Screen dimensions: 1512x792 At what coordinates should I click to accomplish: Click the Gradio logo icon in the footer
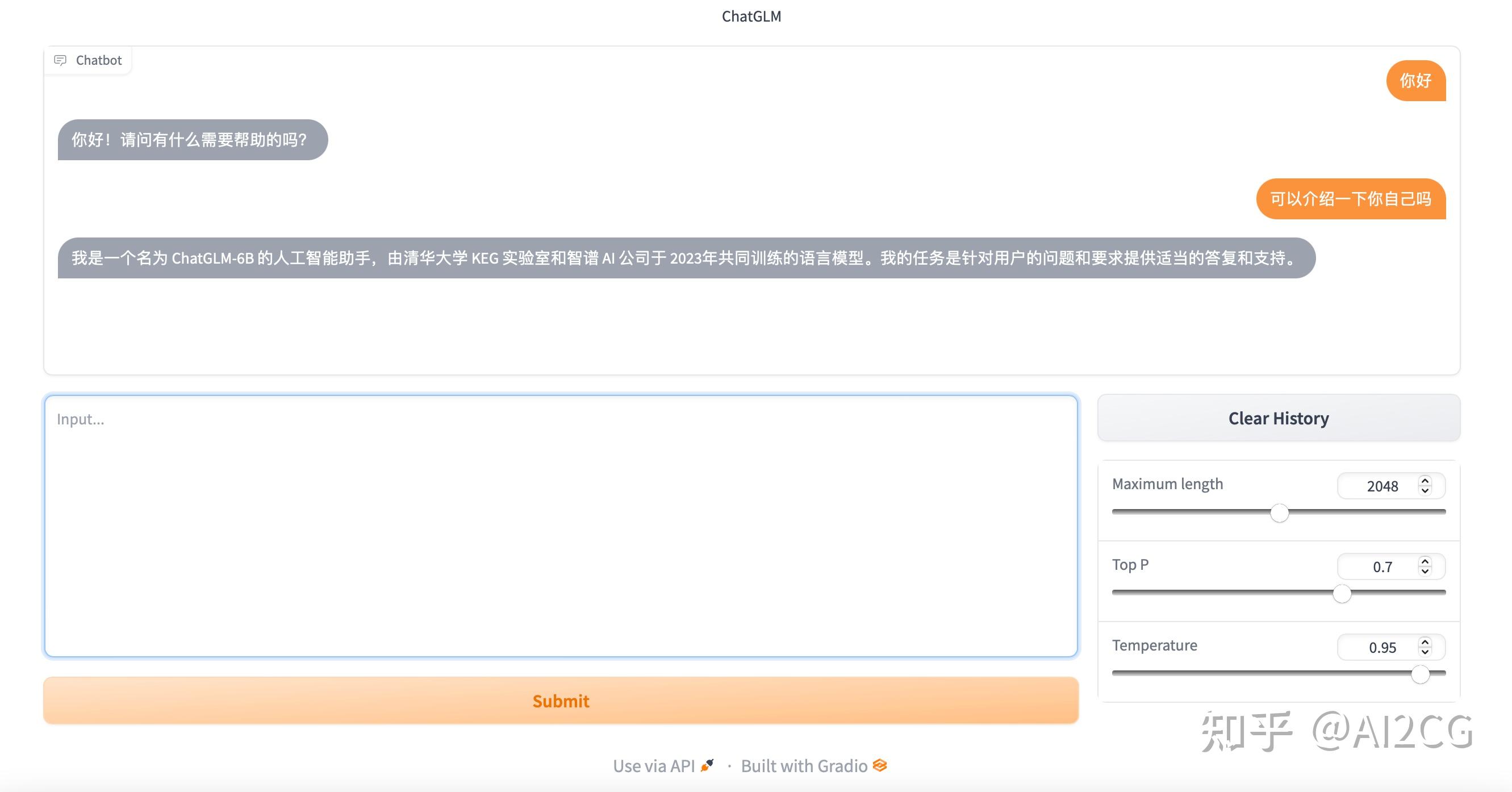880,765
